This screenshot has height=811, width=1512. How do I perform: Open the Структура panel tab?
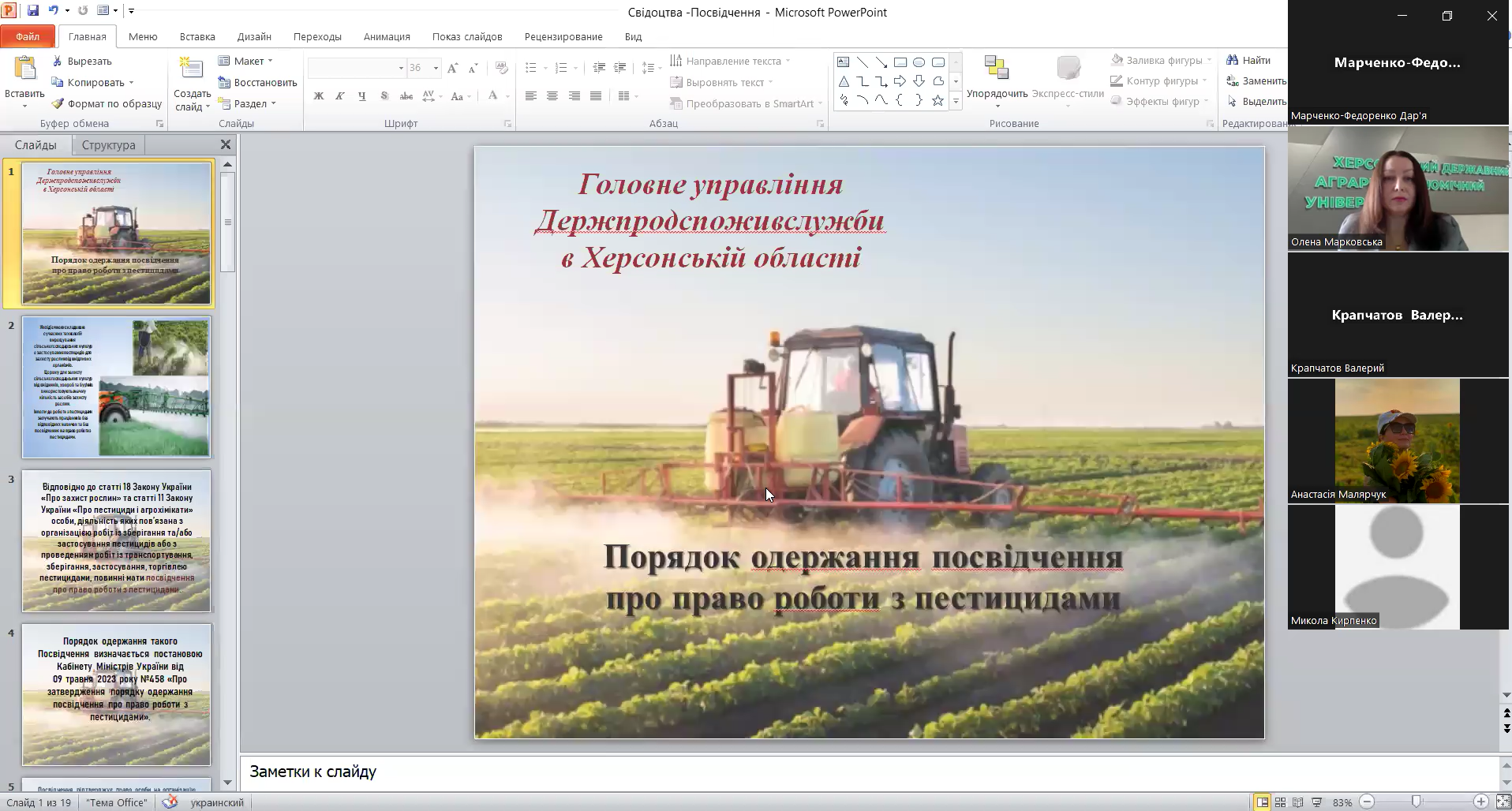click(108, 145)
